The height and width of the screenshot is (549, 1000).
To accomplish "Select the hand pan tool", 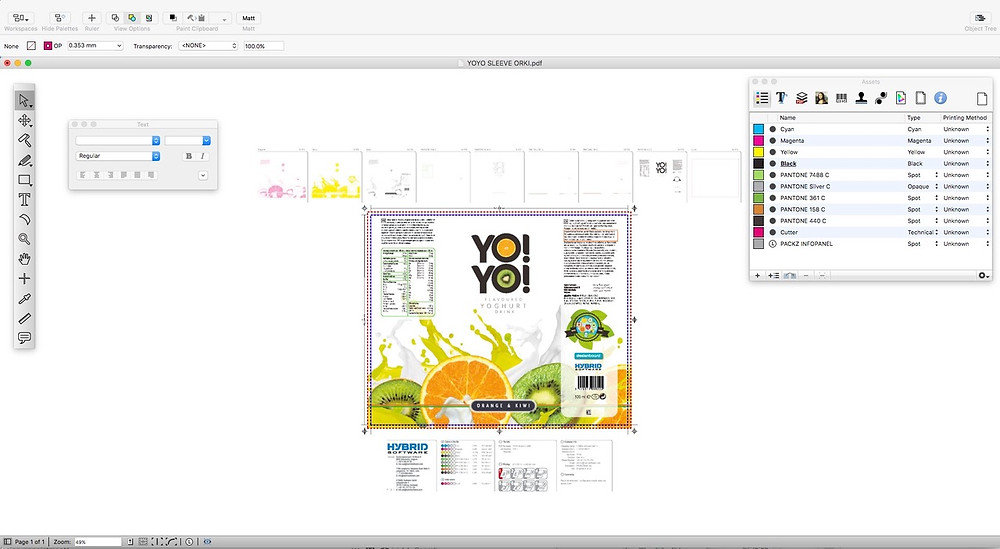I will pyautogui.click(x=24, y=259).
